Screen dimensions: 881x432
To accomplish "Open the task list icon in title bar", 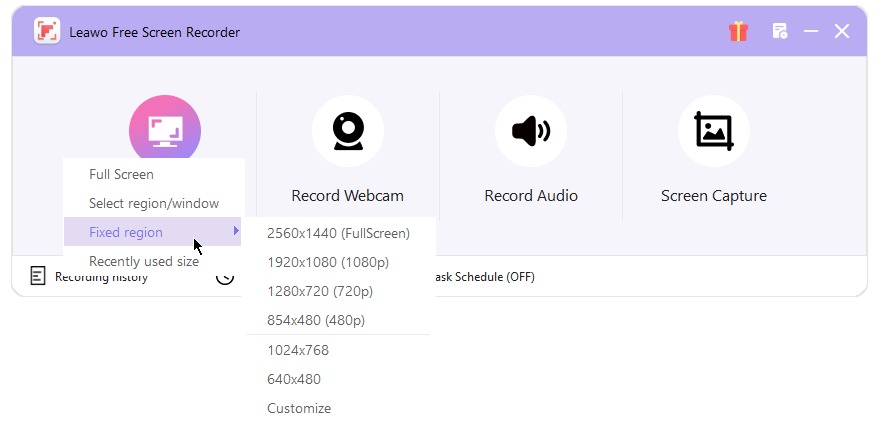I will pyautogui.click(x=780, y=31).
